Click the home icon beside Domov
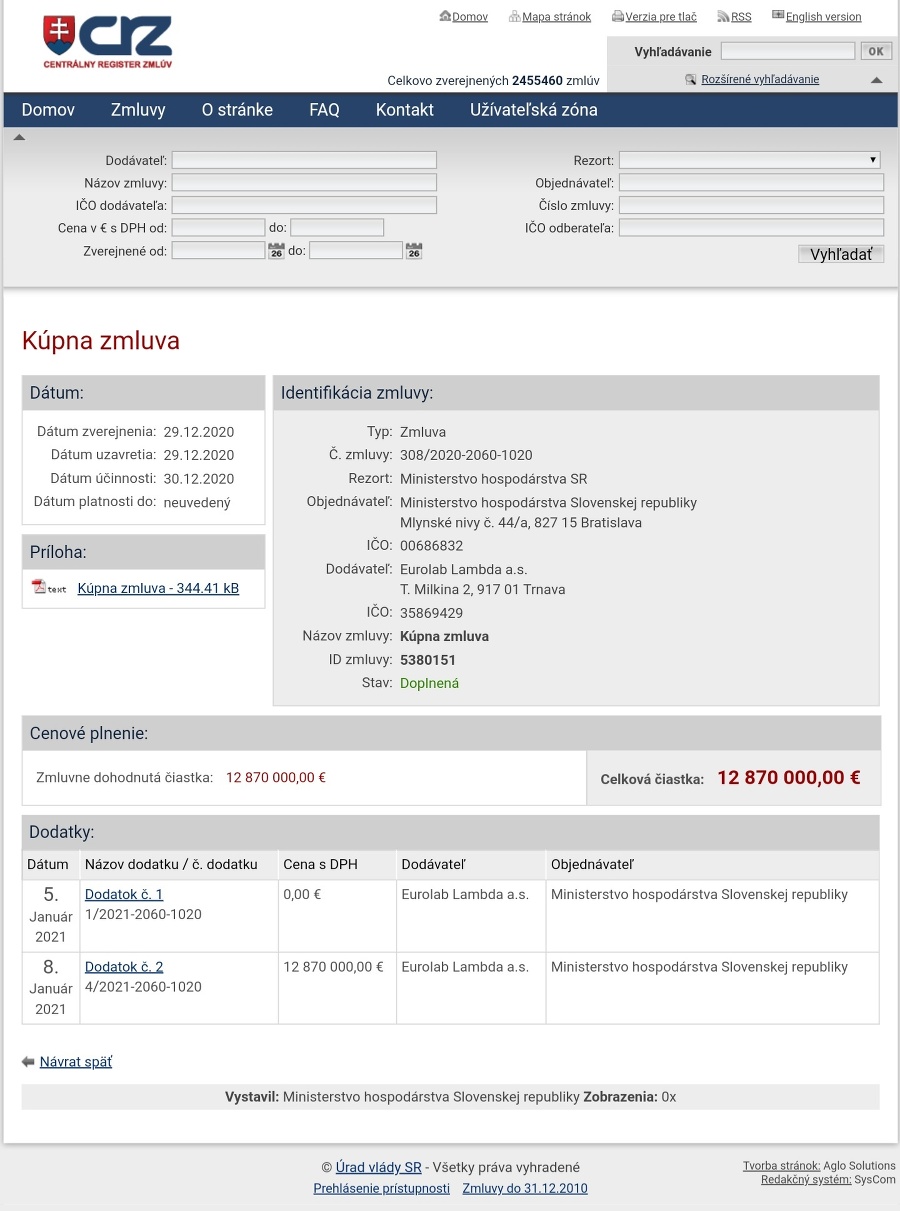The width and height of the screenshot is (900, 1211). [445, 16]
